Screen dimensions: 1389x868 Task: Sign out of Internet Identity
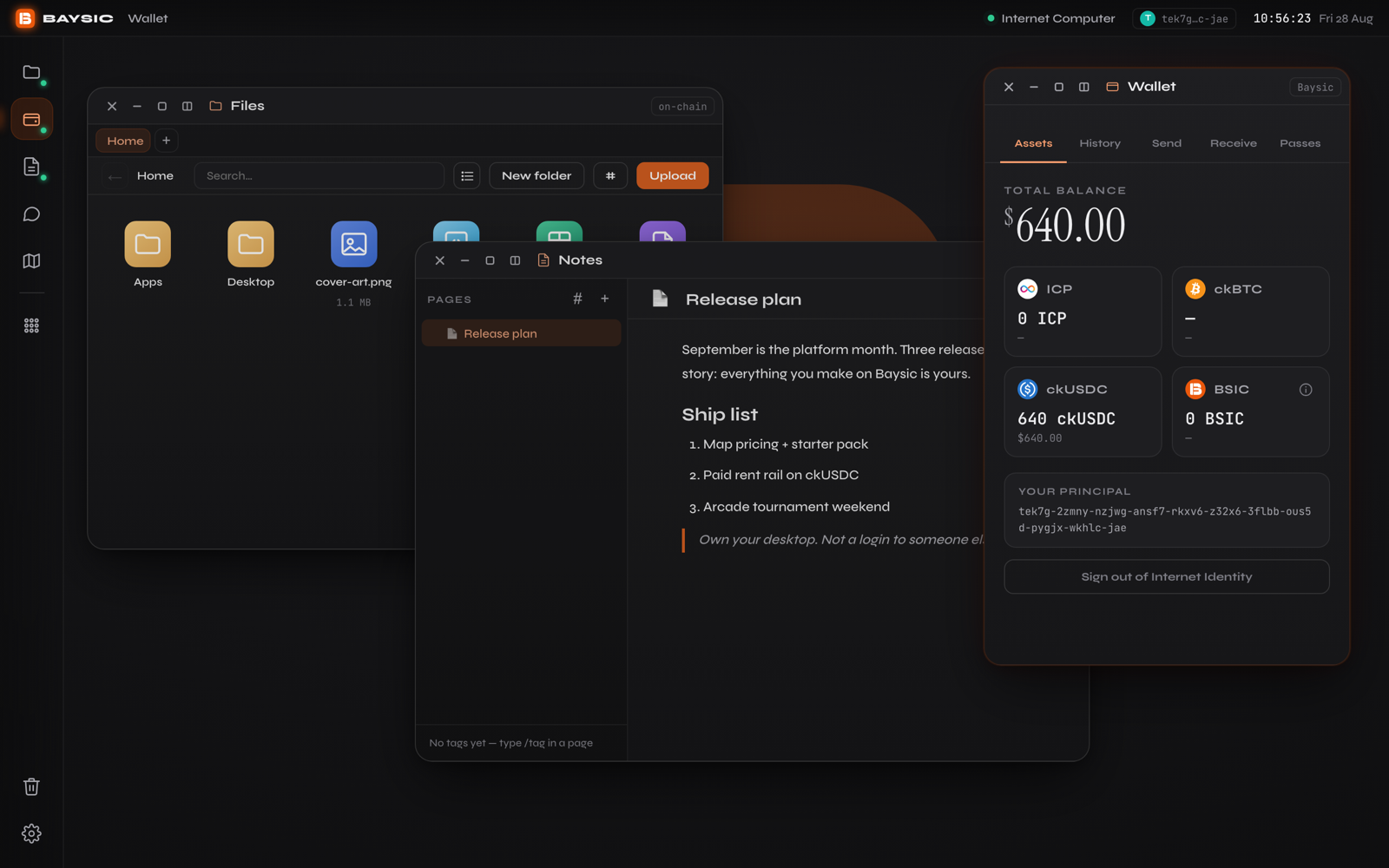click(x=1166, y=576)
